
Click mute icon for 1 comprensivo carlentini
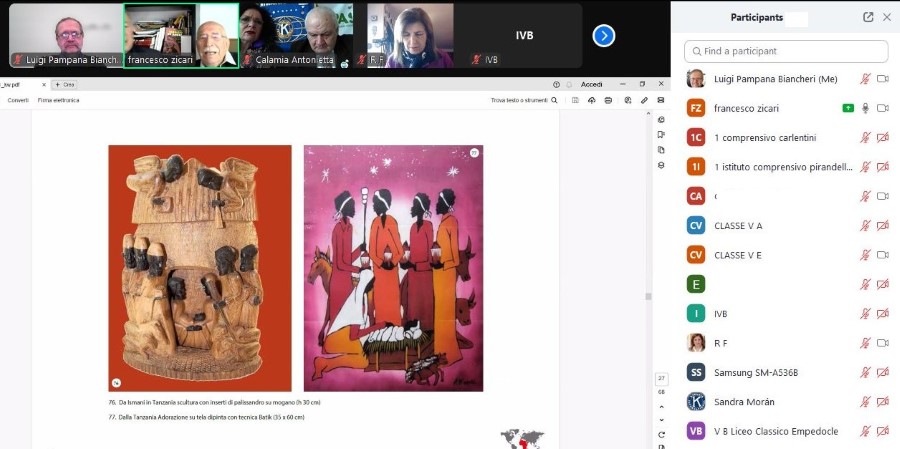click(x=865, y=137)
